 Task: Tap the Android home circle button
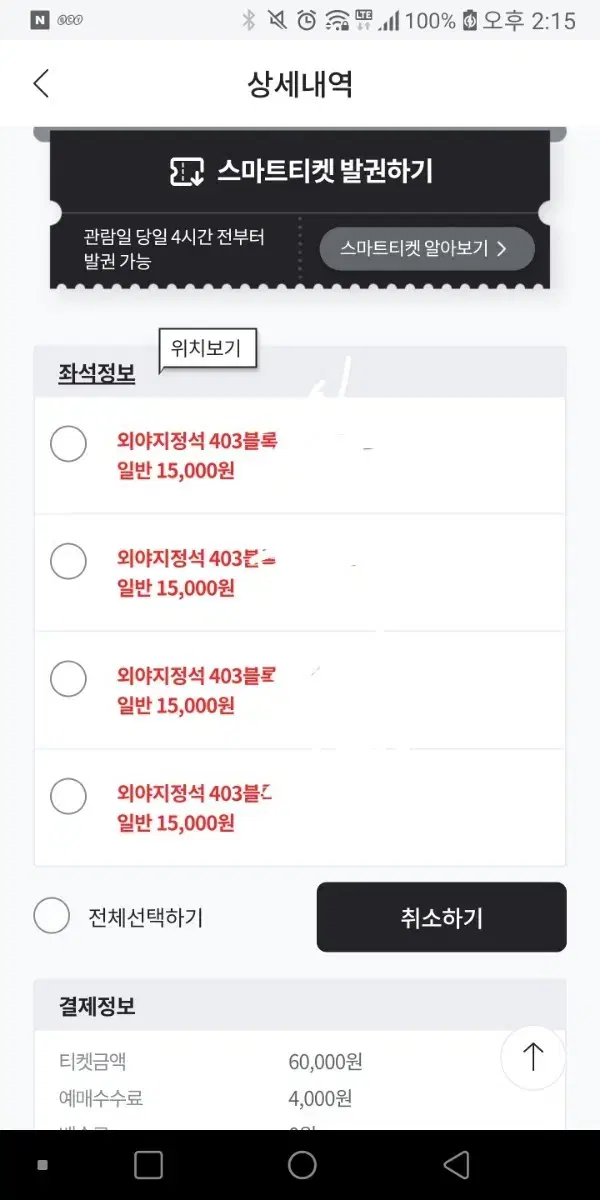click(x=302, y=1165)
